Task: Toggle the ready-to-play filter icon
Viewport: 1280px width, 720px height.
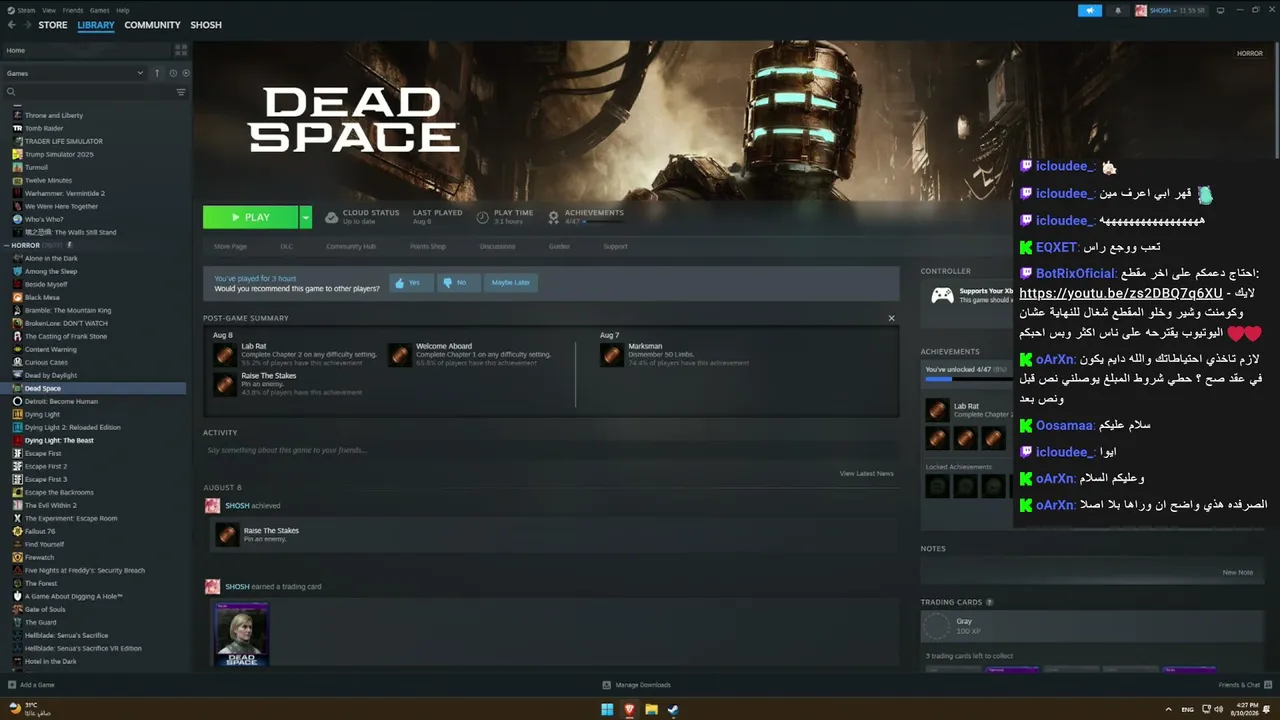Action: tap(186, 73)
